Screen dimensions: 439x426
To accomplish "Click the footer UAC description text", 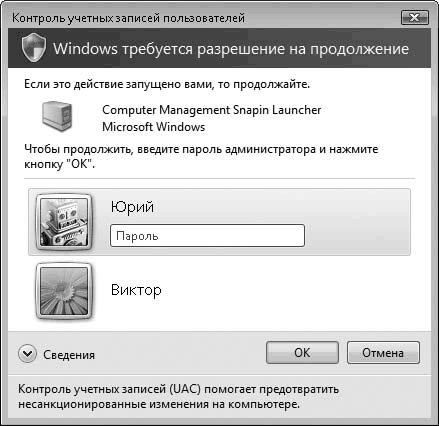I will pyautogui.click(x=178, y=397).
